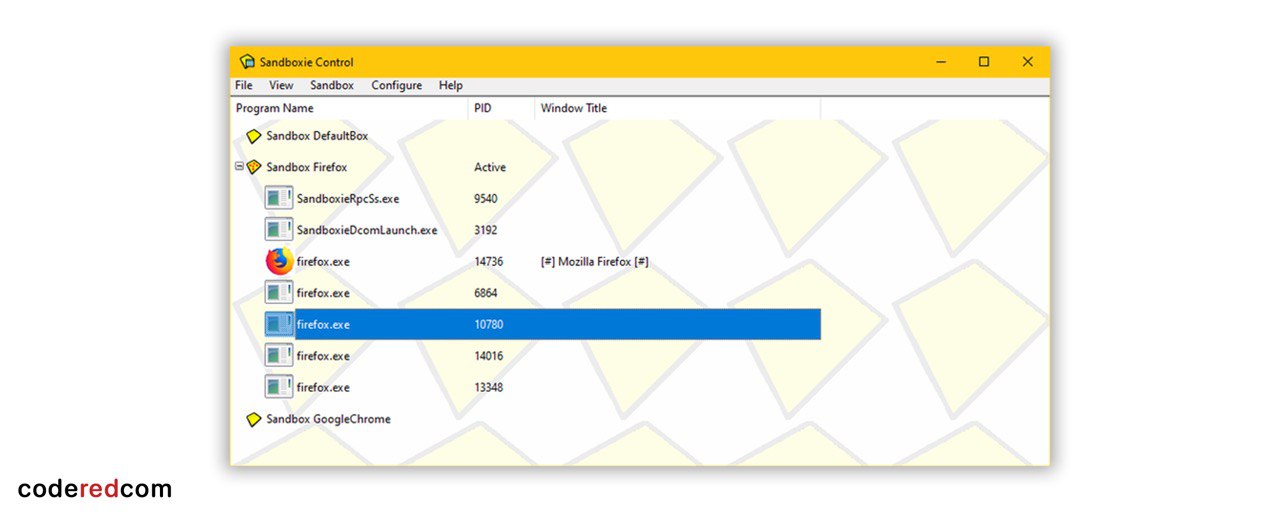This screenshot has width=1280, height=512.
Task: Sort by the Program Name column header
Action: [x=350, y=108]
